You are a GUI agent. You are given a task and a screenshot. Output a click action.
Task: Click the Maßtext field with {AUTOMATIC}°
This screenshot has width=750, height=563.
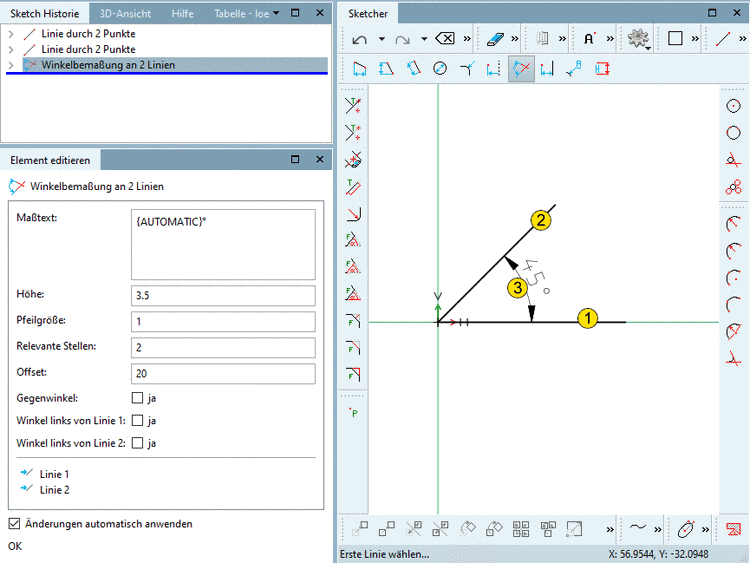[223, 244]
